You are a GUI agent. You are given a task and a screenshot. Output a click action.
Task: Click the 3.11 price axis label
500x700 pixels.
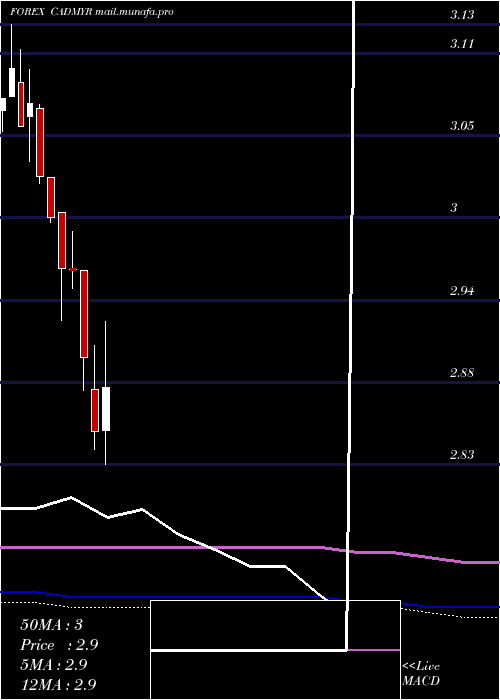point(461,44)
